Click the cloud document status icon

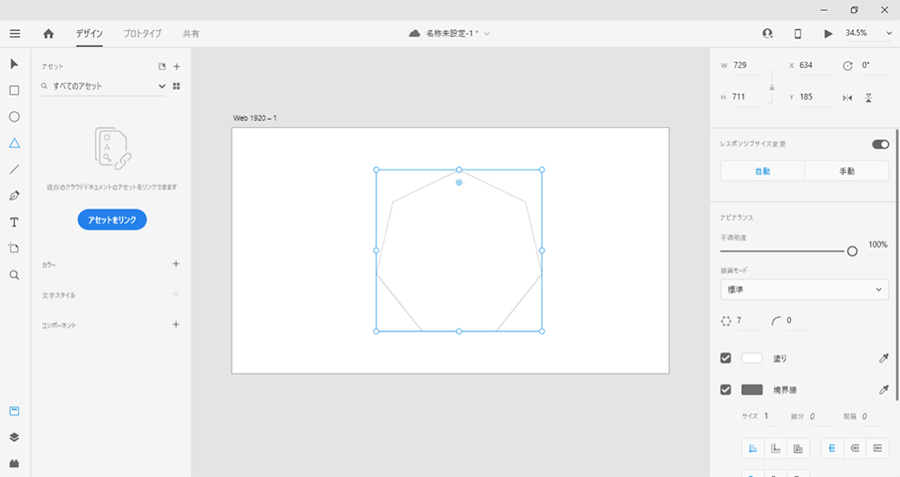414,34
